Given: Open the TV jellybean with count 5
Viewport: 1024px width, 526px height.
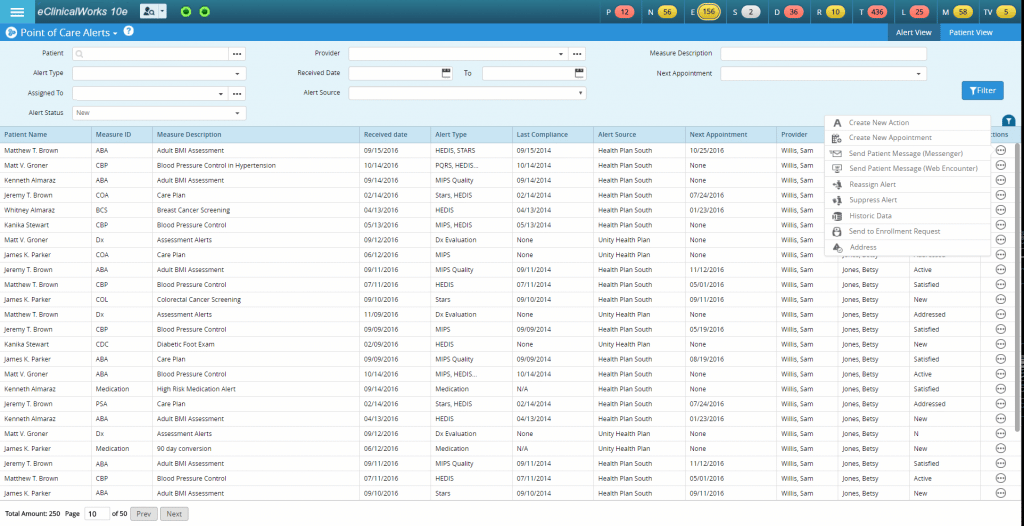Looking at the screenshot, I should [x=1006, y=12].
